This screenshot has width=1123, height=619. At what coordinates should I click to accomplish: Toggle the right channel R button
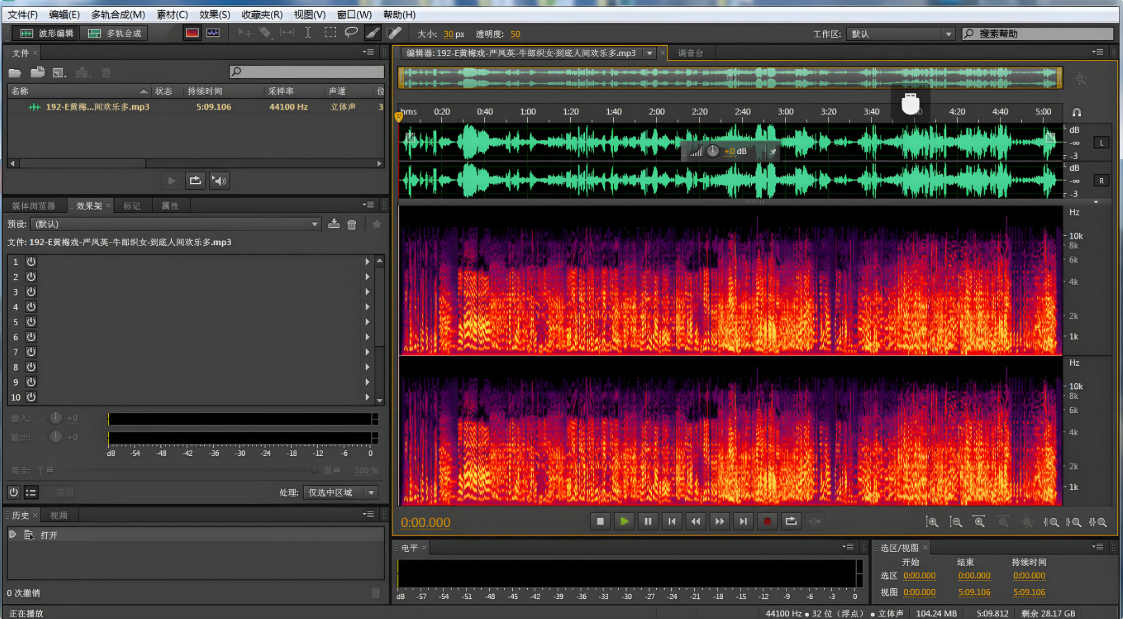click(x=1102, y=181)
